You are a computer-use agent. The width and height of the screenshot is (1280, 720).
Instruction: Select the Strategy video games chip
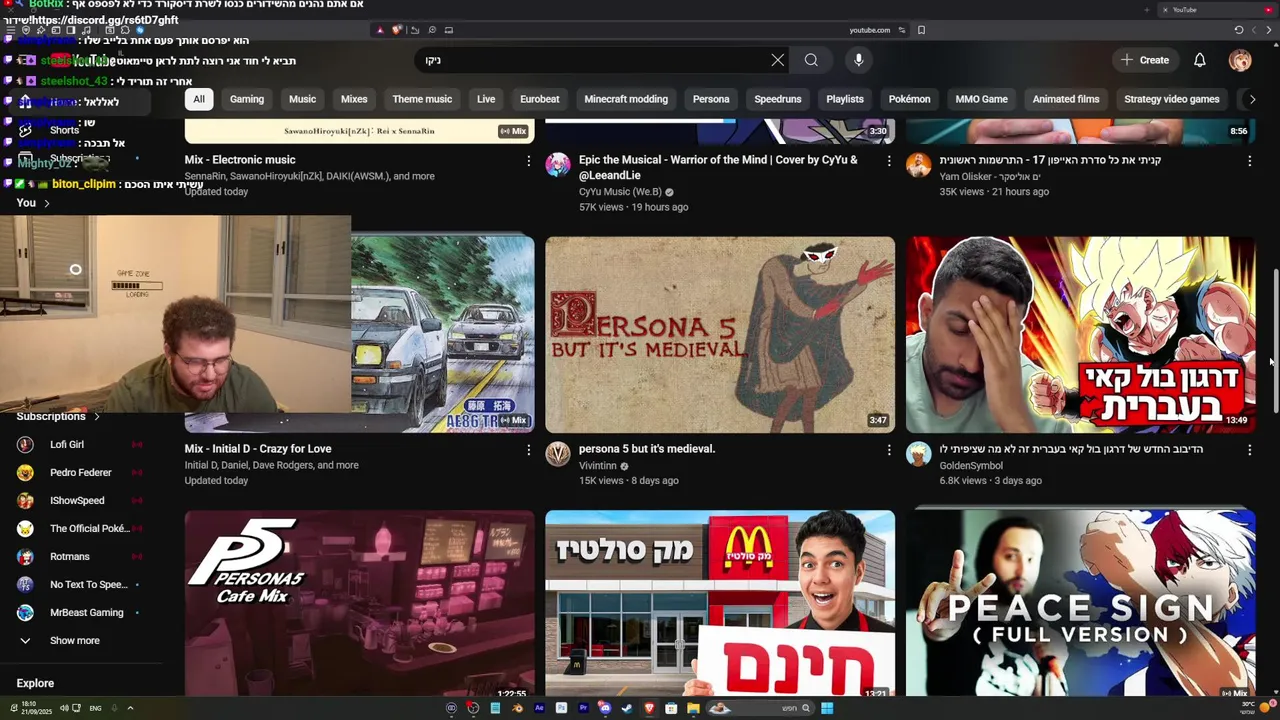[x=1172, y=99]
